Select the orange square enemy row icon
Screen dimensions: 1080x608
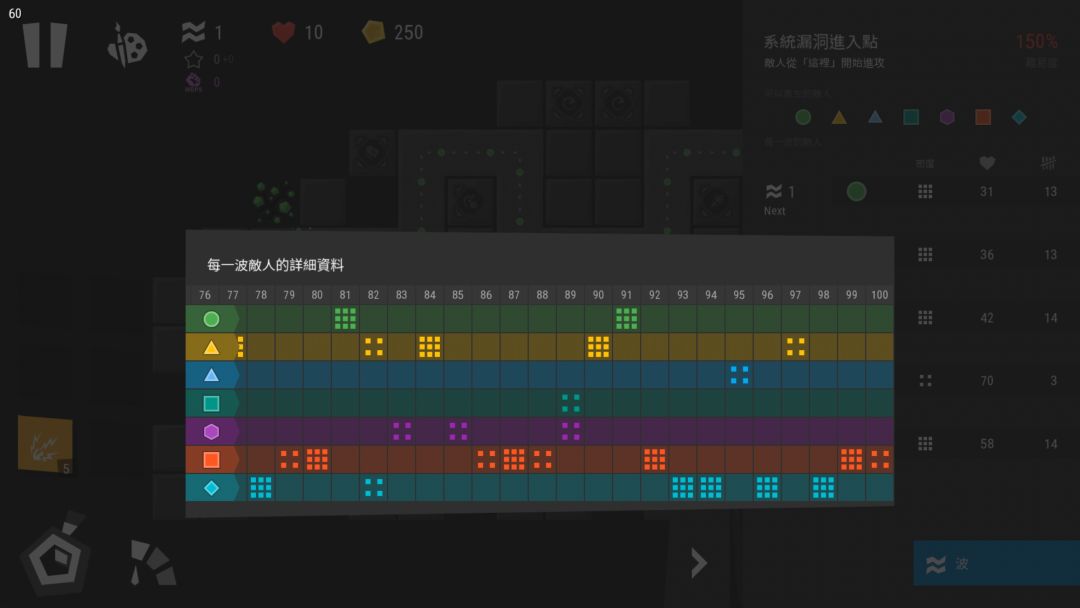[x=211, y=459]
